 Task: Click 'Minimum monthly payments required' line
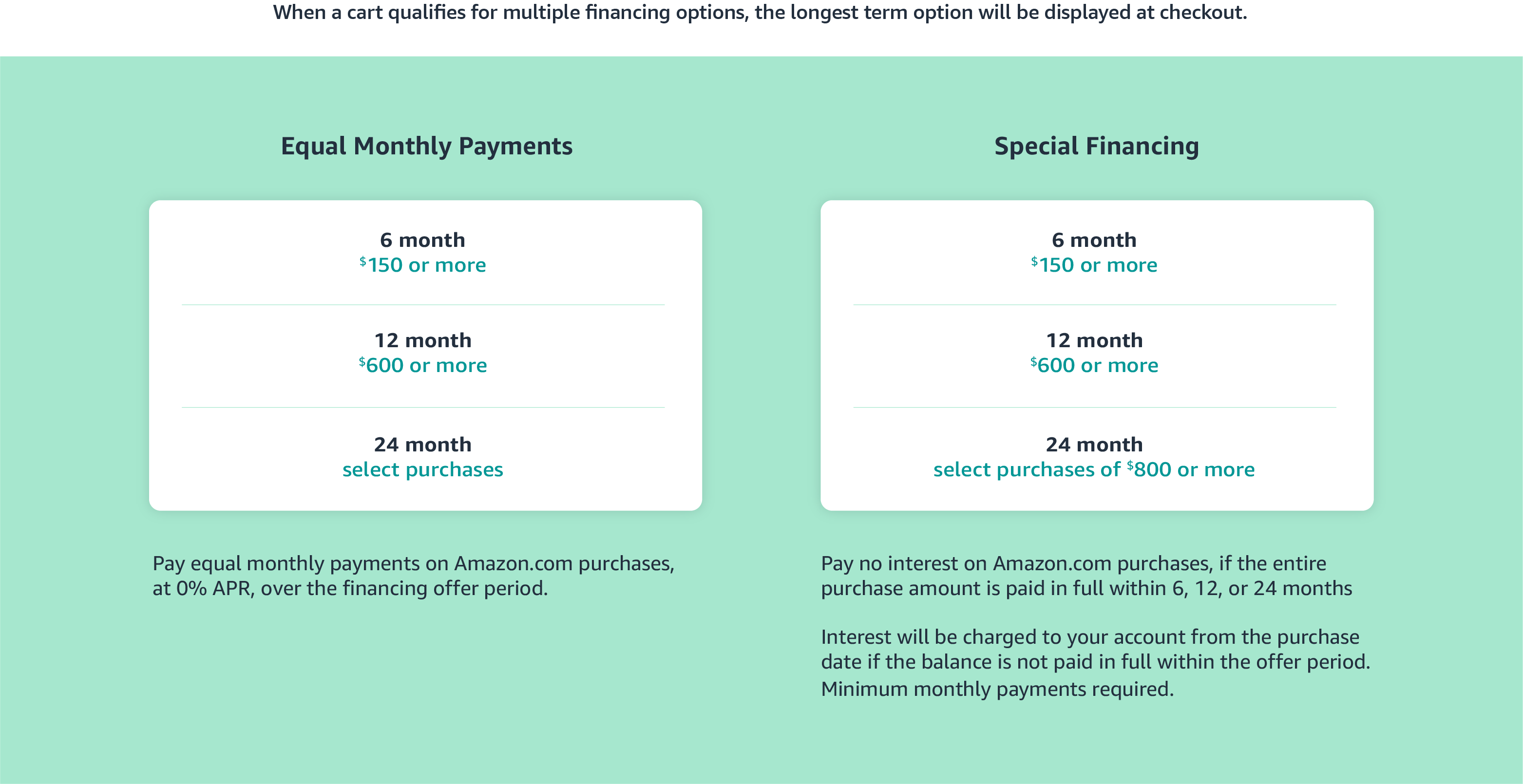tap(997, 689)
